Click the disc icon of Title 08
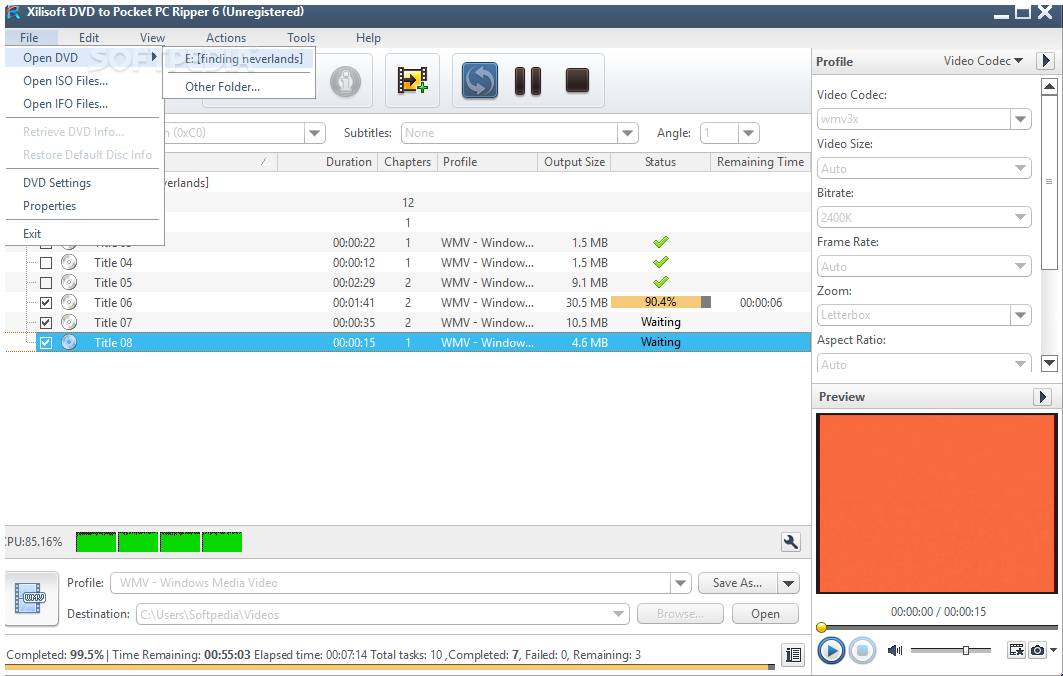The image size is (1063, 676). point(68,342)
